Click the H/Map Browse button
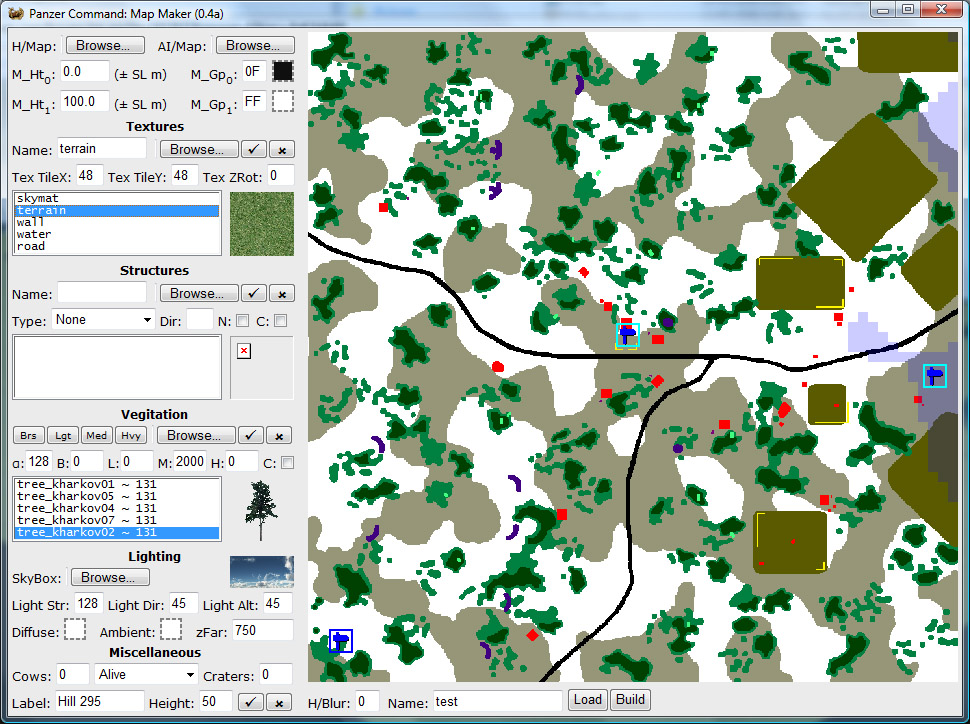Screen dimensions: 970x724 105,45
